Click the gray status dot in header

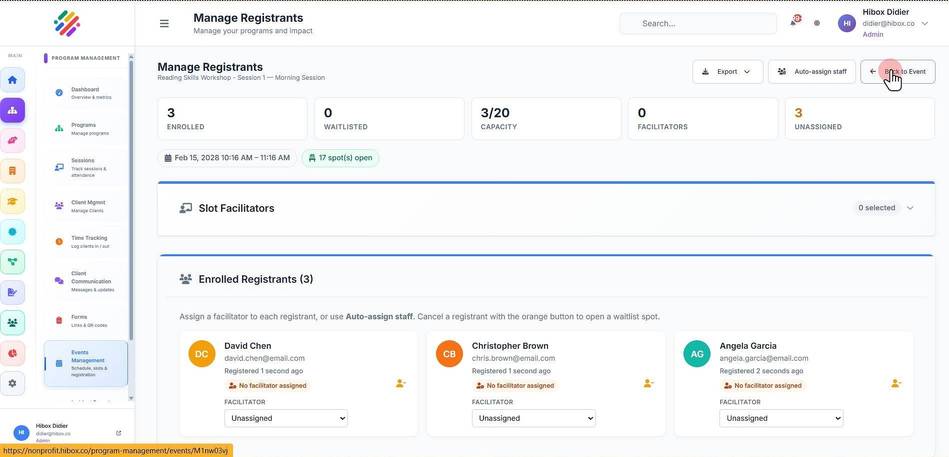point(817,24)
